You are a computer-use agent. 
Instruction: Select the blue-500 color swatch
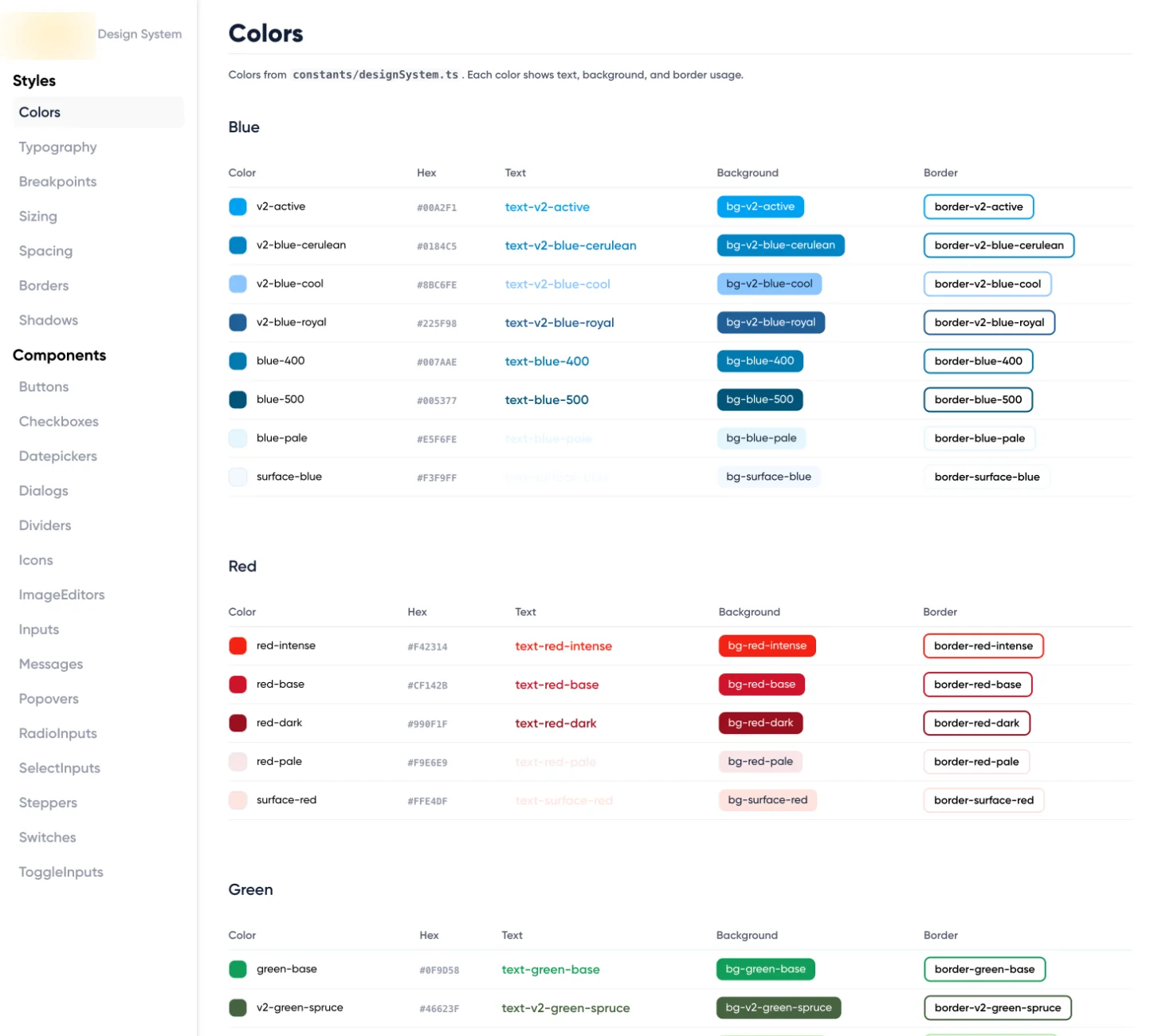tap(237, 399)
